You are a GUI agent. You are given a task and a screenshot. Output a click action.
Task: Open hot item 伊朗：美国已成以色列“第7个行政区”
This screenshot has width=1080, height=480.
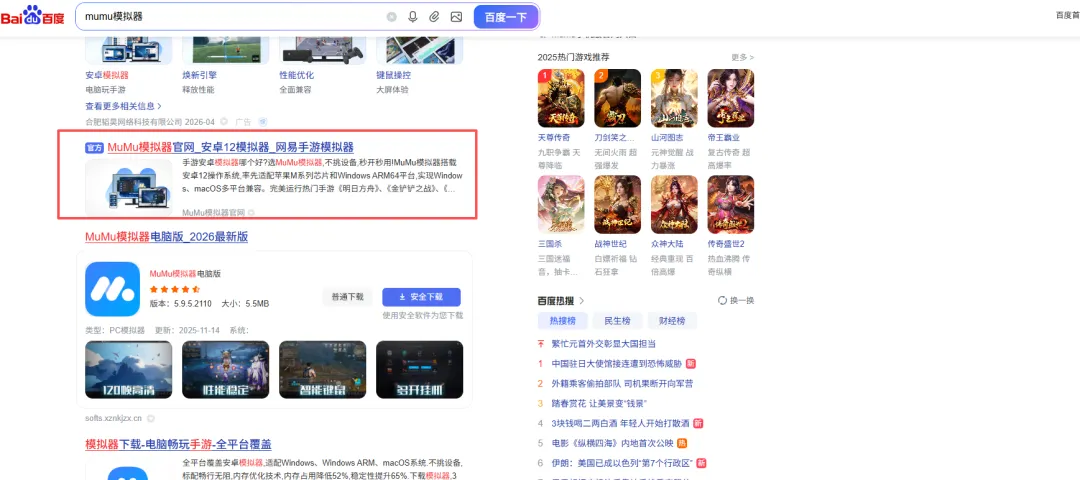[x=623, y=463]
